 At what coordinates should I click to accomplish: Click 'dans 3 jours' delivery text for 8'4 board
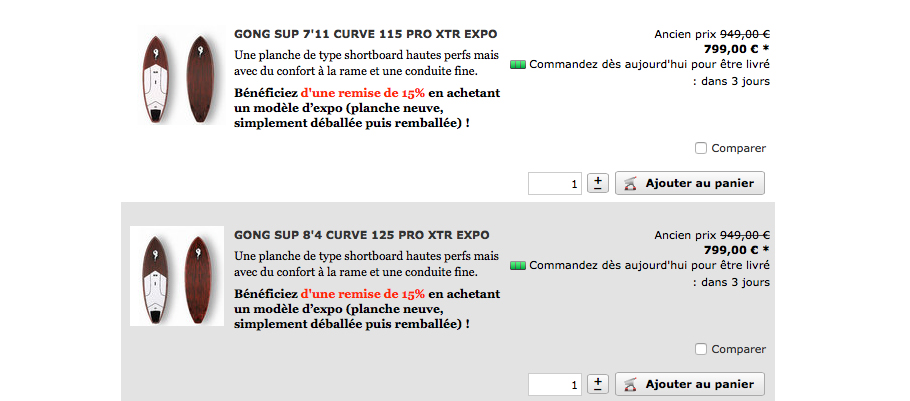(735, 282)
